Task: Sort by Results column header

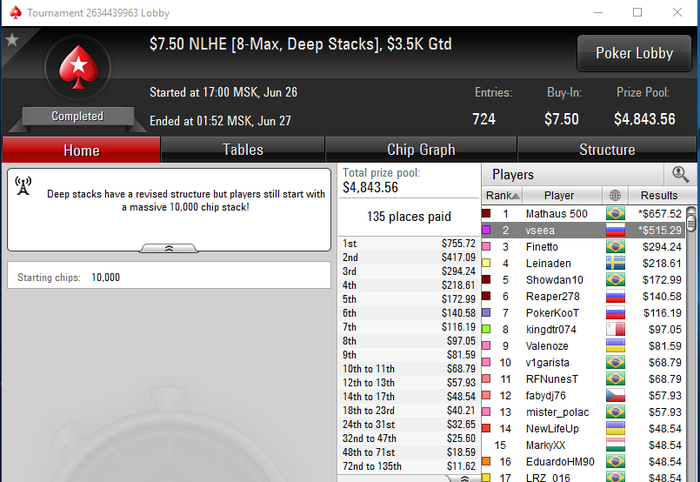Action: (659, 195)
